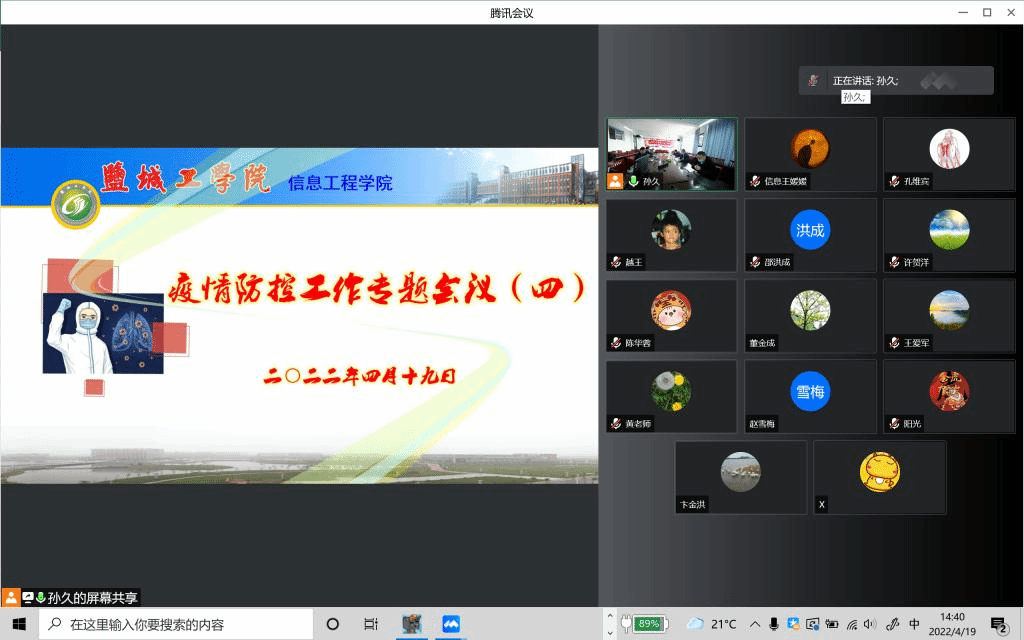Image resolution: width=1024 pixels, height=640 pixels.
Task: Click the battery 89% indicator
Action: pos(646,624)
